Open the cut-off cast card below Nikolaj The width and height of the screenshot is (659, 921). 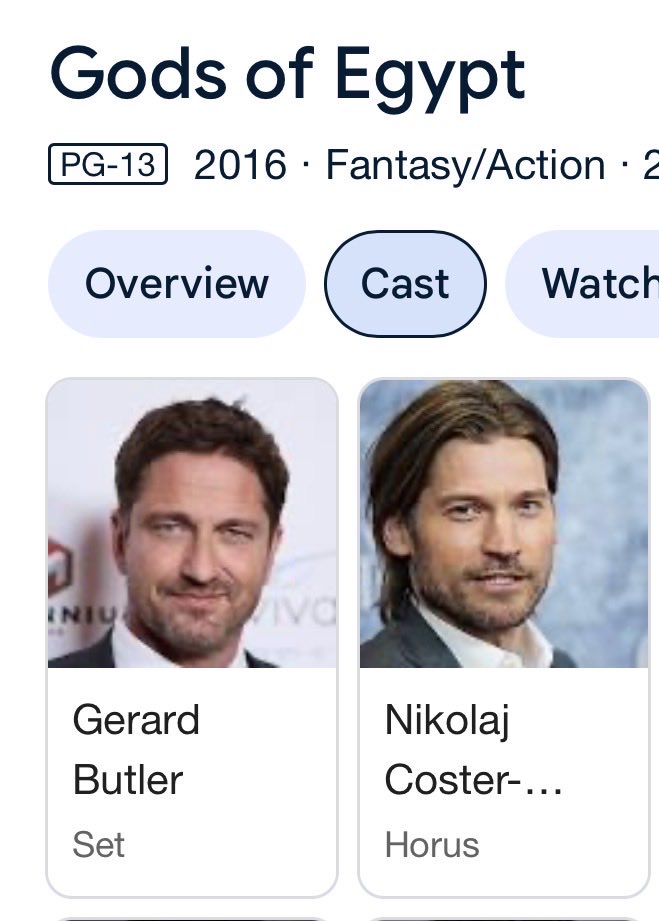coord(504,918)
